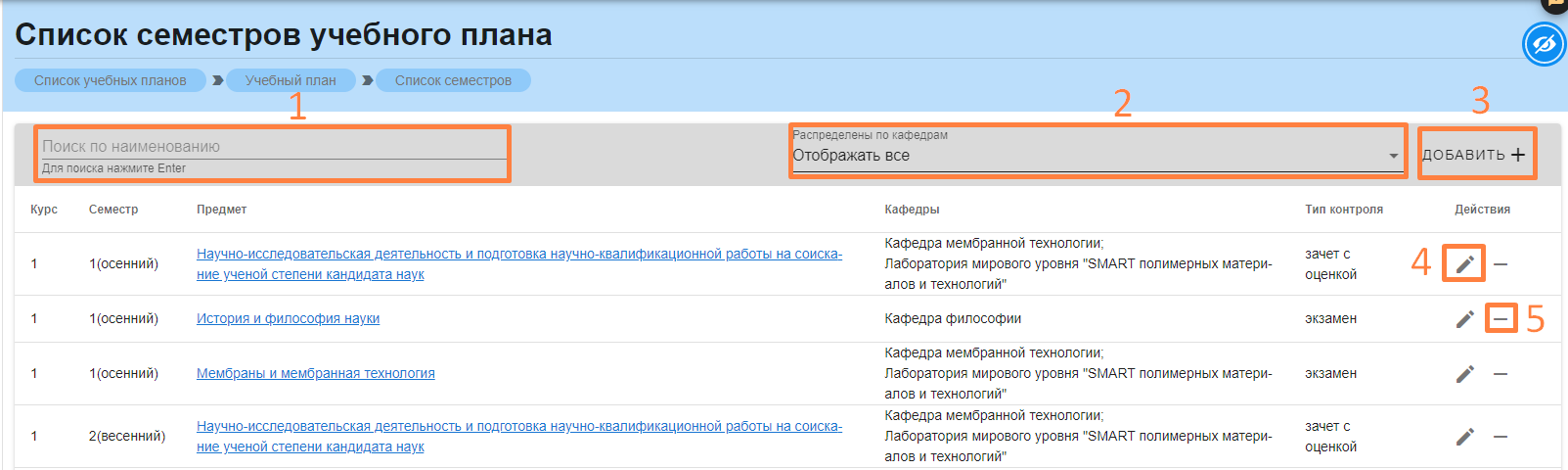Open the first Научно-исследовательская деятельность subject link

click(518, 255)
